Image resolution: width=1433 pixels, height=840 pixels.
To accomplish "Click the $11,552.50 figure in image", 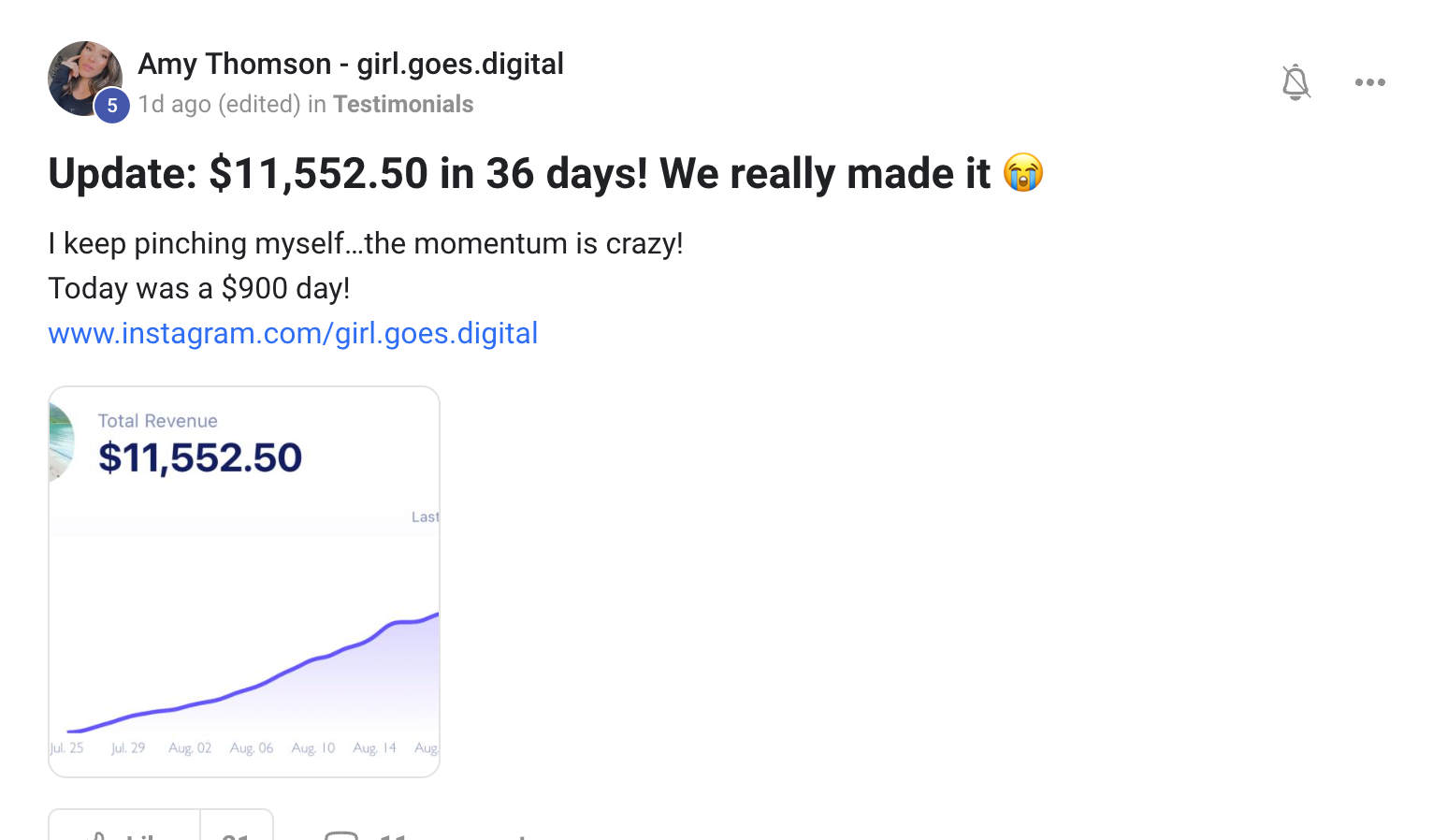I will (x=200, y=457).
